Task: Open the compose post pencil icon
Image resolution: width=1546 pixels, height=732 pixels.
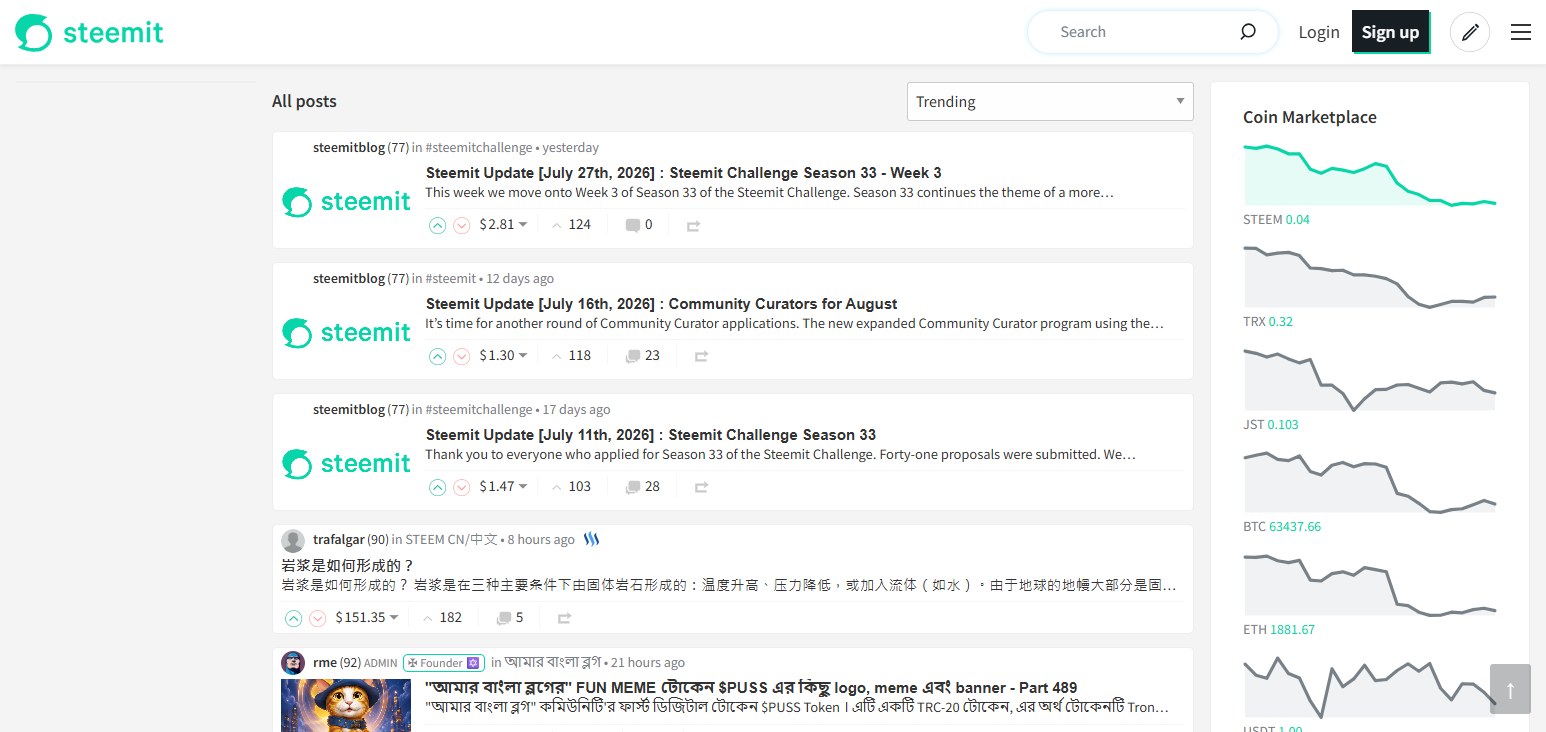Action: 1470,32
